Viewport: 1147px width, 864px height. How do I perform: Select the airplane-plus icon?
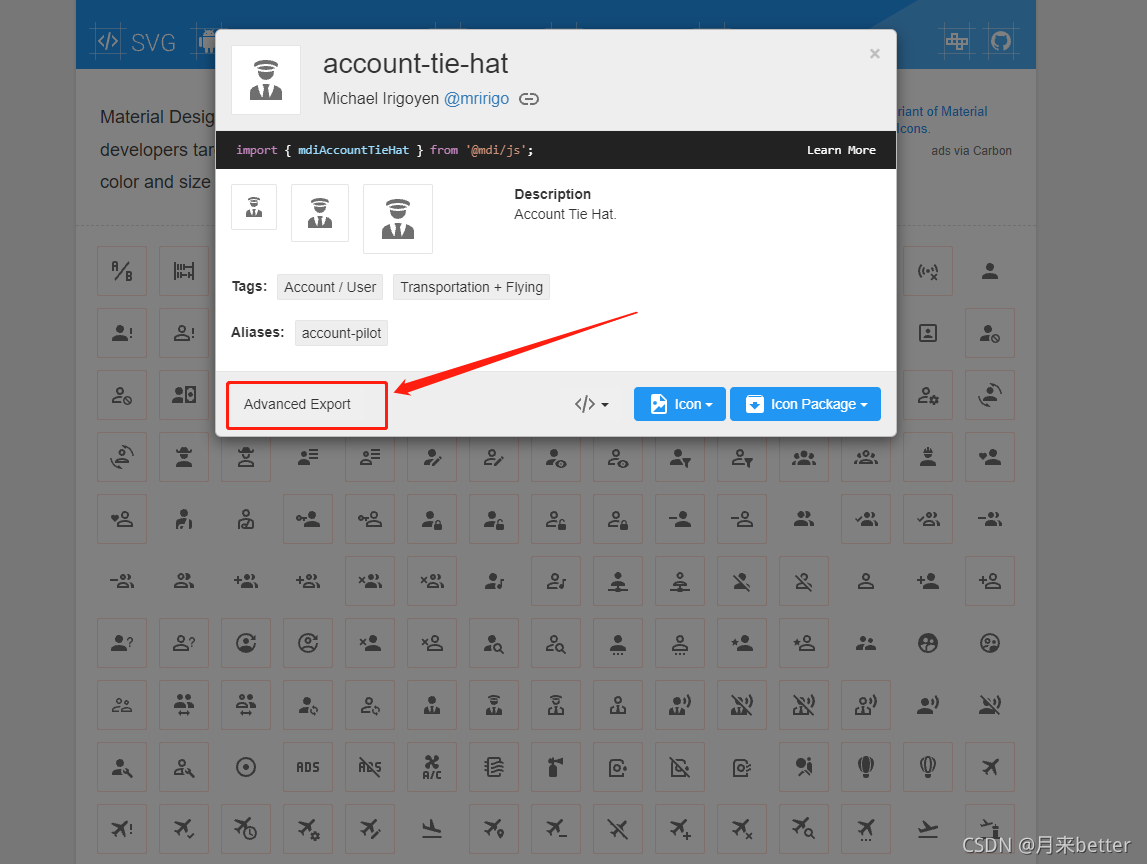(x=680, y=829)
